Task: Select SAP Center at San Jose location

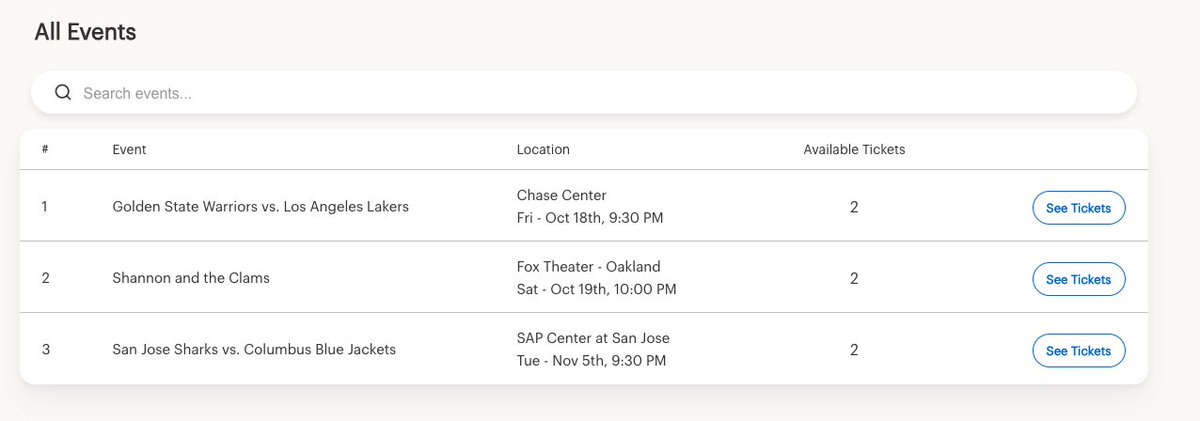Action: [593, 338]
